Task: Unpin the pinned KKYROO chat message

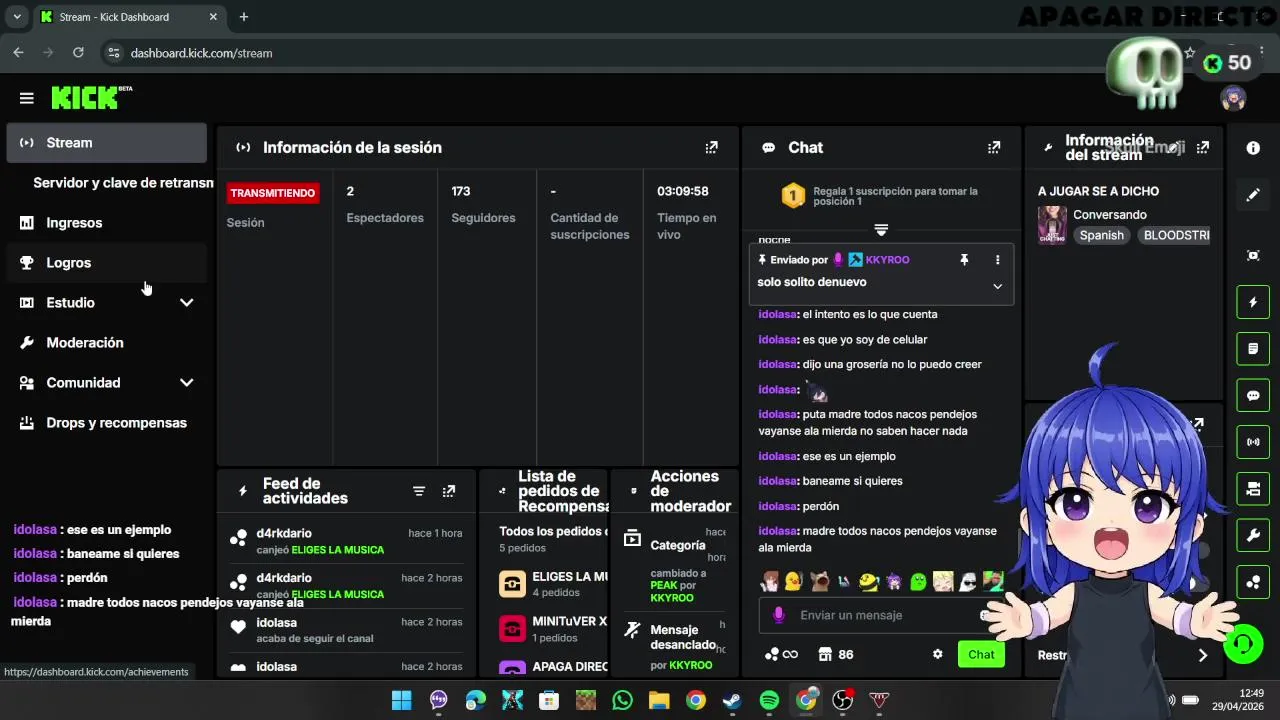Action: tap(964, 260)
